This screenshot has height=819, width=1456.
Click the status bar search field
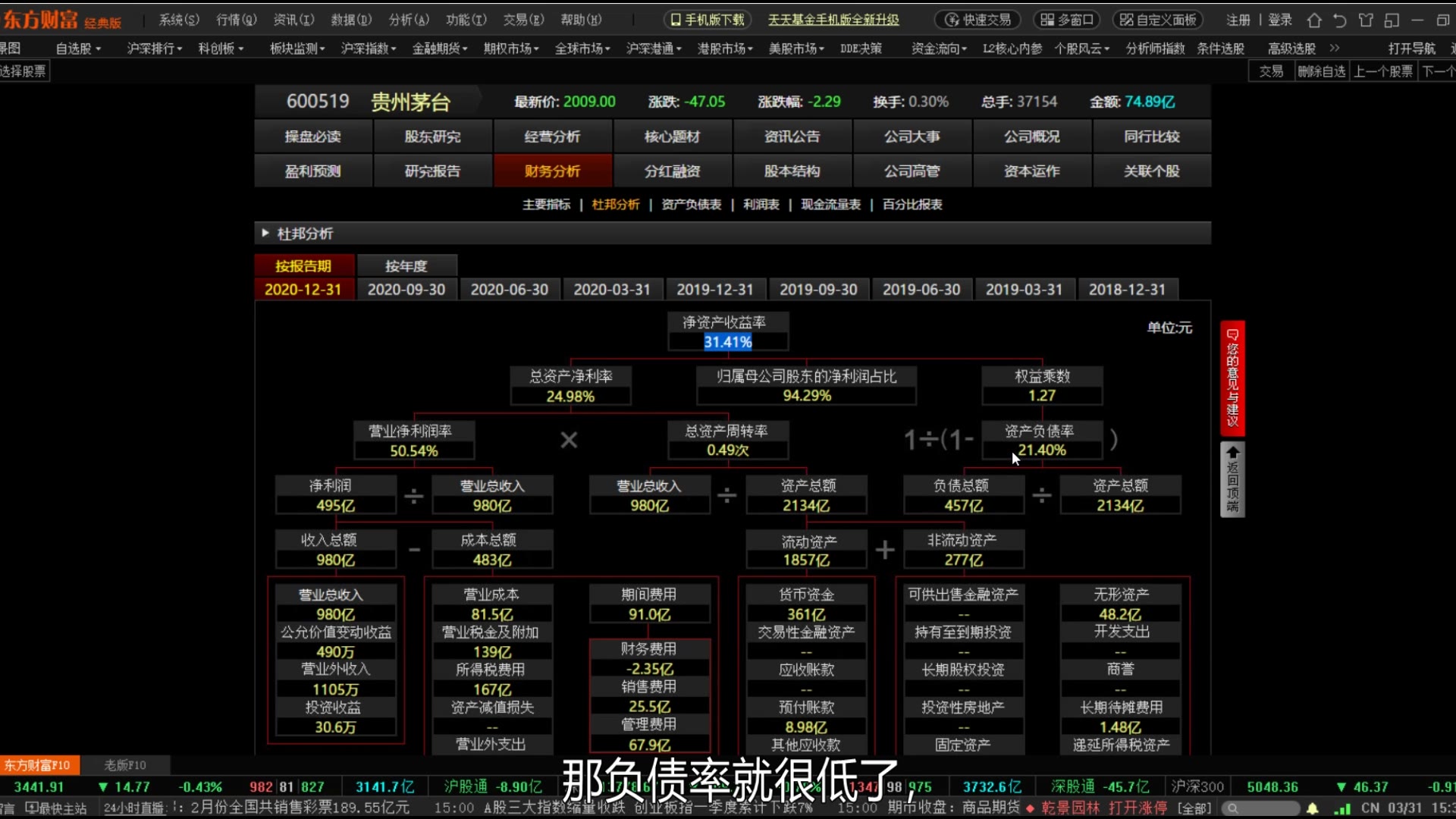coord(1261,808)
